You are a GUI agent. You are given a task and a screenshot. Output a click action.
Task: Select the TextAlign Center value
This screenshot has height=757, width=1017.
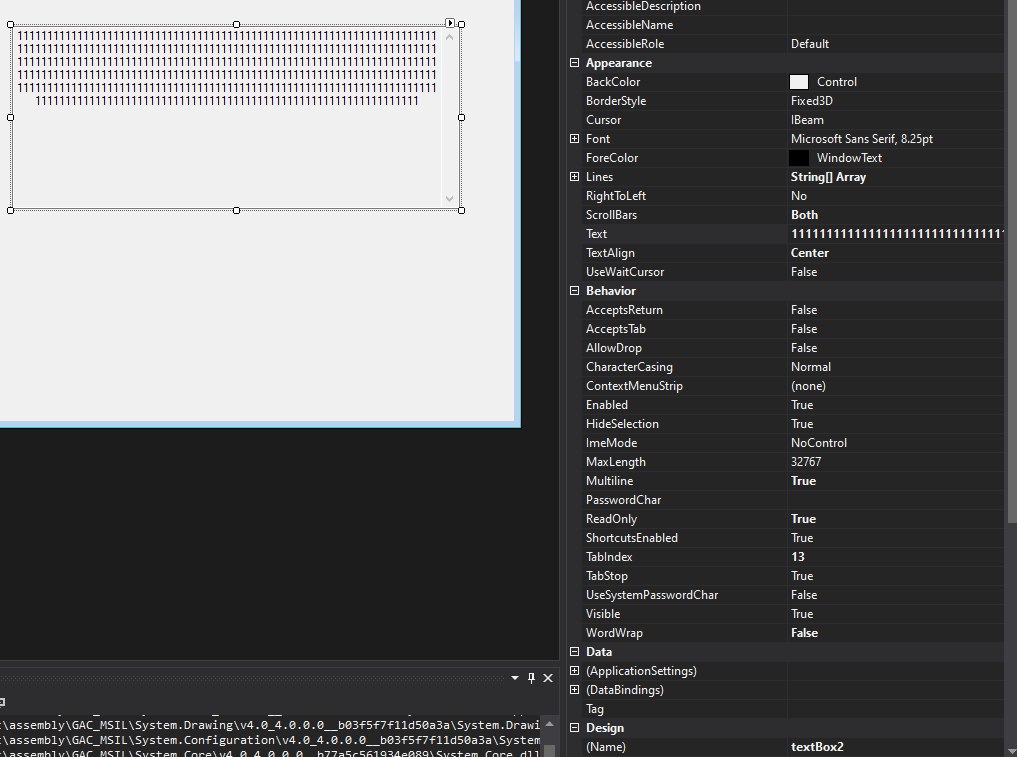click(809, 253)
